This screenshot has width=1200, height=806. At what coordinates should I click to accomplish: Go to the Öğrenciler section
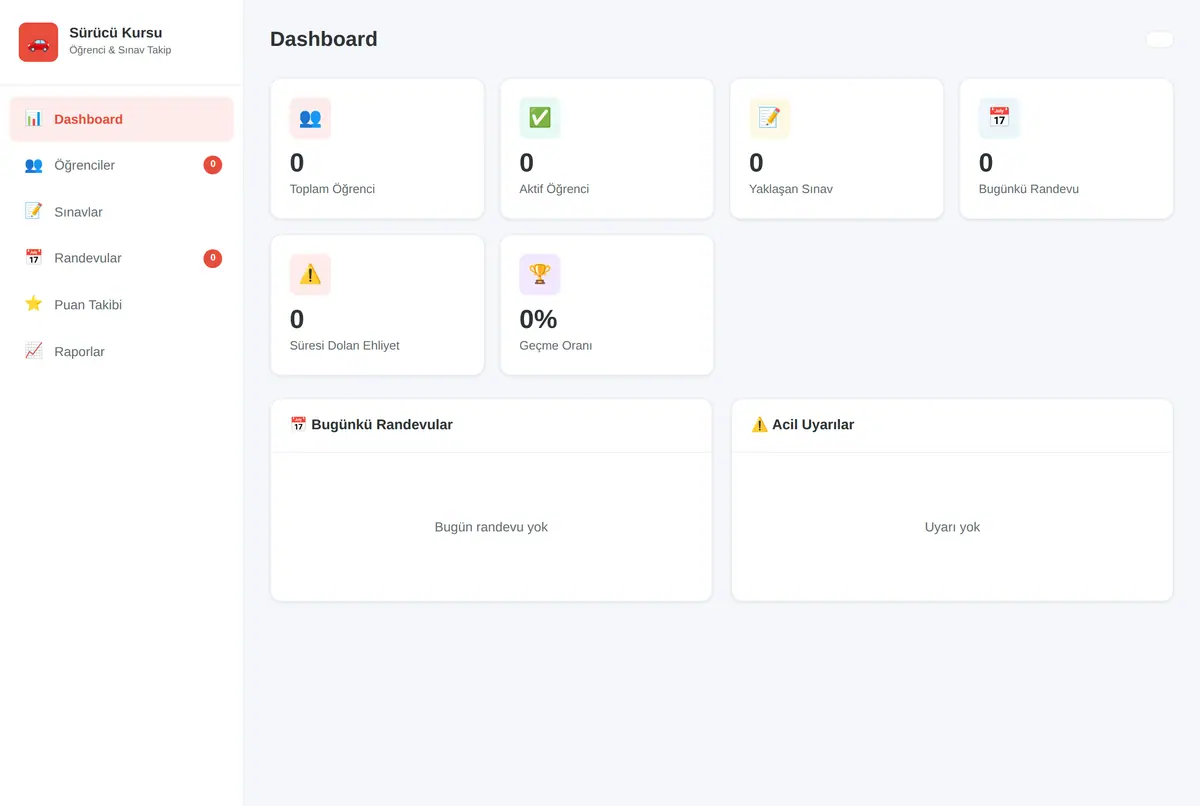point(121,165)
